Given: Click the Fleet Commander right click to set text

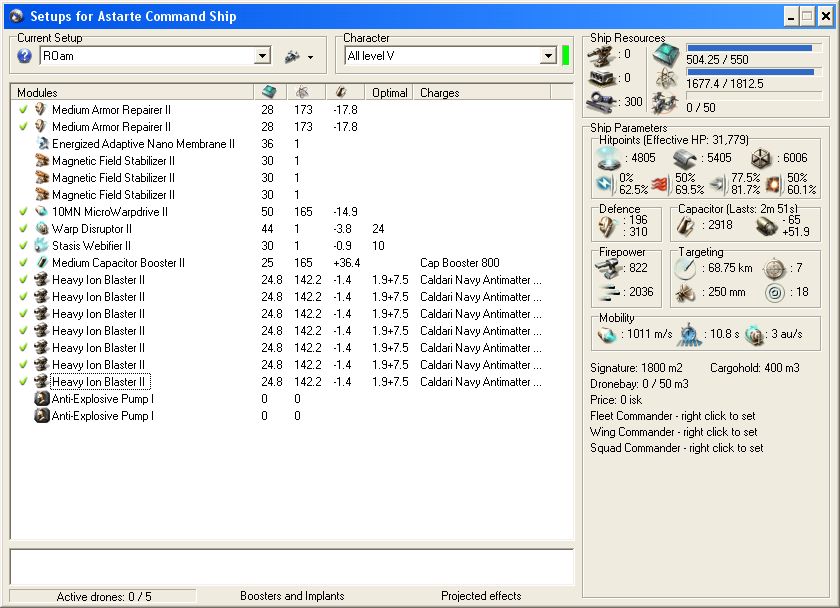Looking at the screenshot, I should coord(672,416).
